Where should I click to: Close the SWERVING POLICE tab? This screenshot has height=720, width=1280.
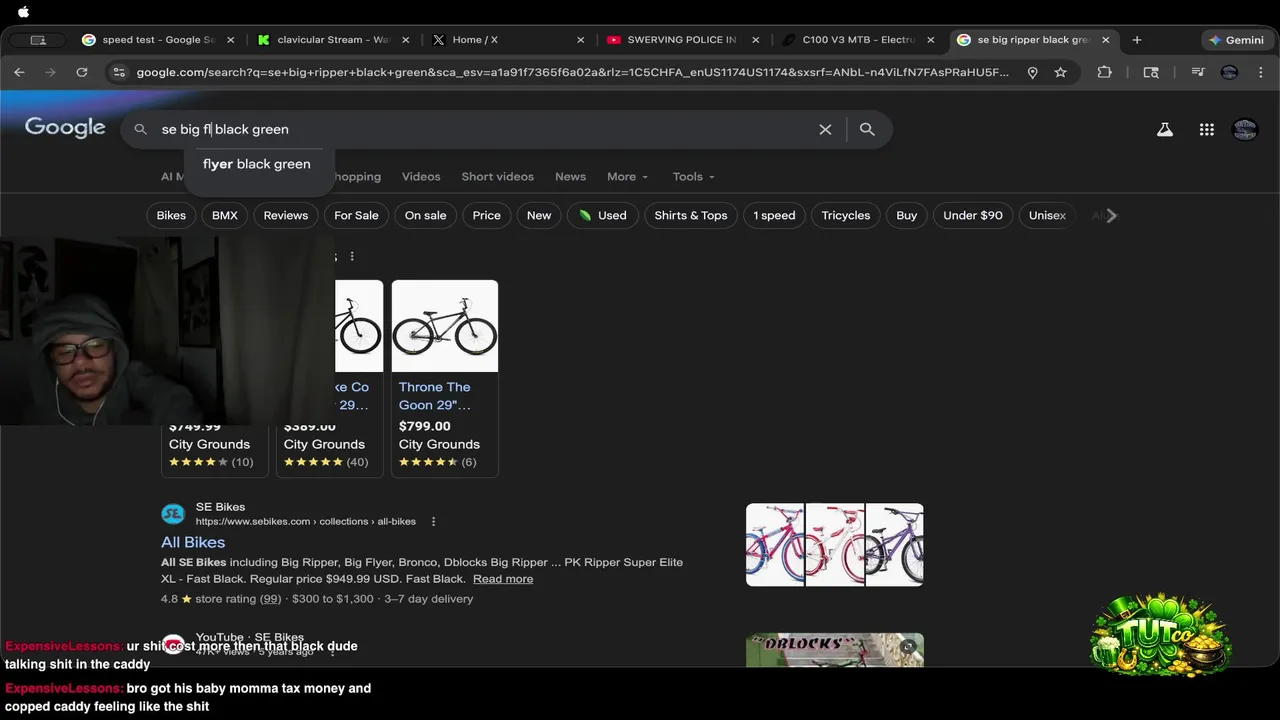pos(756,40)
